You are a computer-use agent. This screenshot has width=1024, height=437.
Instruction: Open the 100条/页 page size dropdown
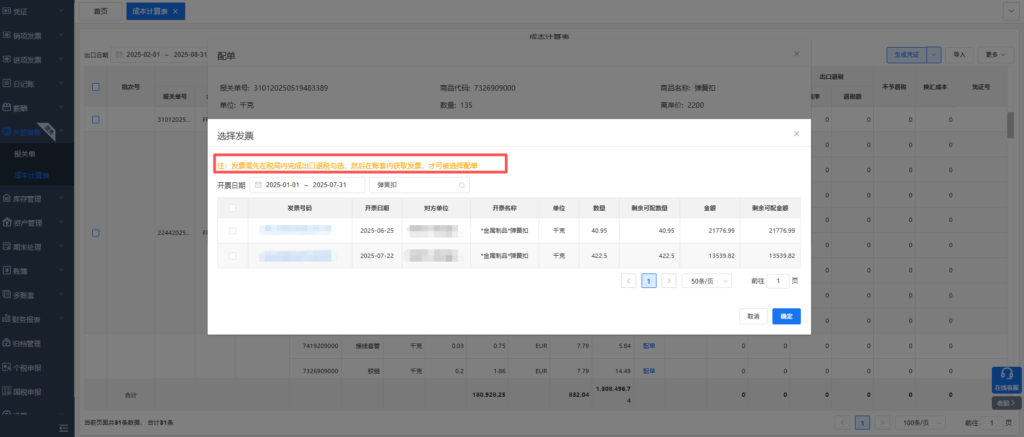[916, 422]
